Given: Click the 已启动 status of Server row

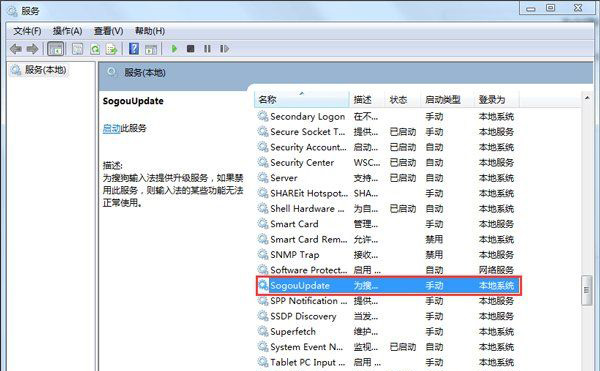Looking at the screenshot, I should (x=403, y=178).
